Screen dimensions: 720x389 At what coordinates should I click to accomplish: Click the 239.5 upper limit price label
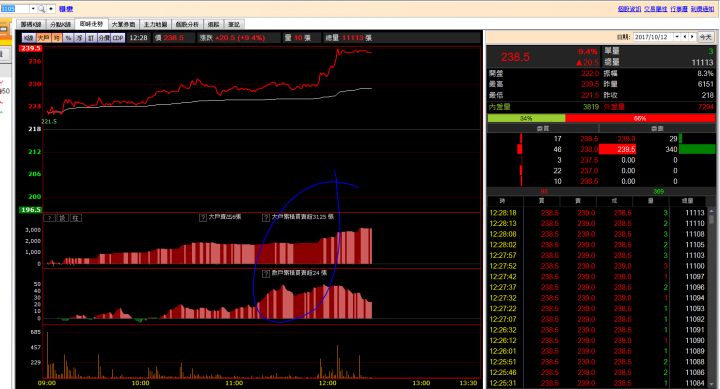click(30, 48)
